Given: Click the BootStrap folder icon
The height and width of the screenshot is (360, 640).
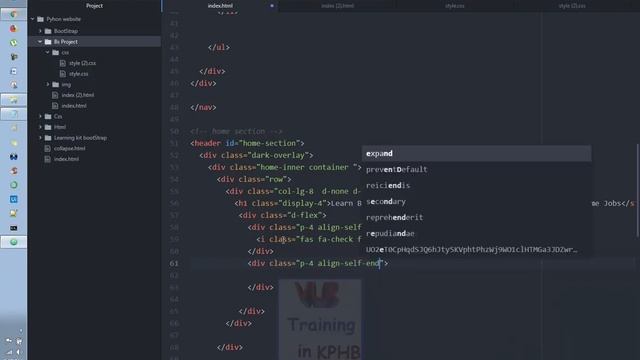Looking at the screenshot, I should [48, 31].
